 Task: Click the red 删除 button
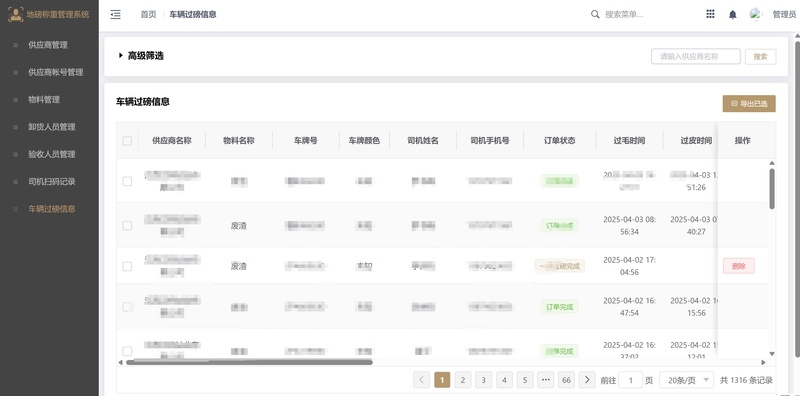click(x=738, y=266)
